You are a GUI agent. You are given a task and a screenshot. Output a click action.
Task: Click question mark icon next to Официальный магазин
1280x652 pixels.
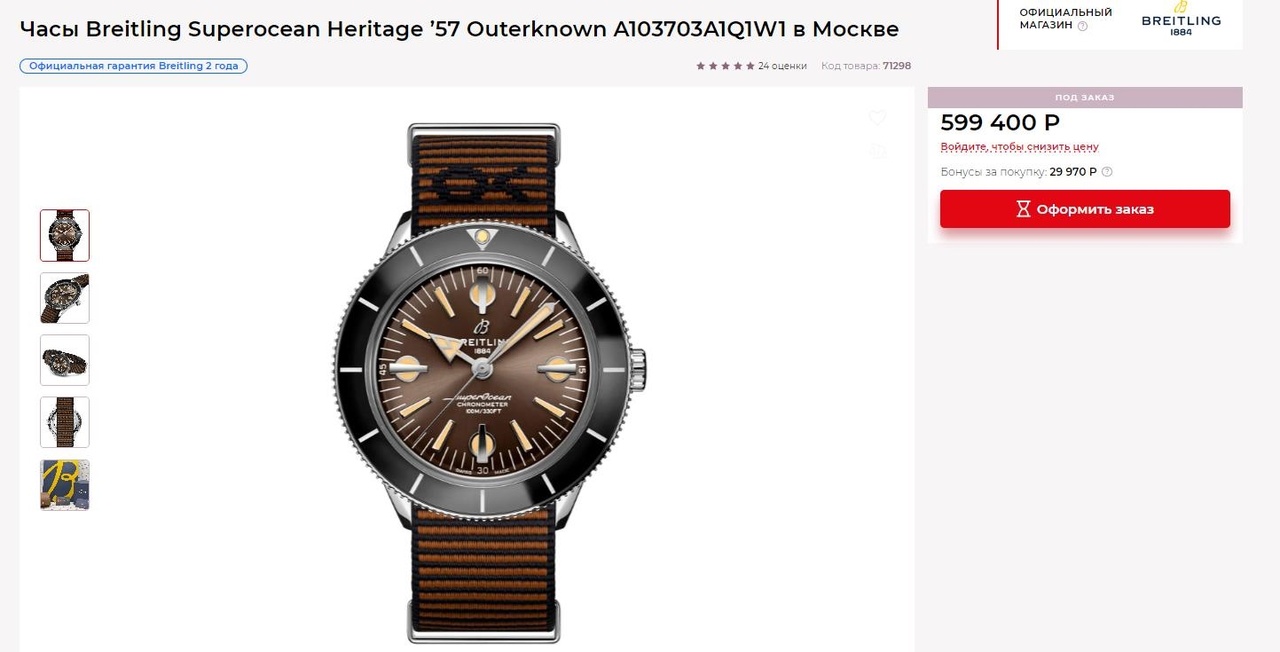tap(1082, 27)
